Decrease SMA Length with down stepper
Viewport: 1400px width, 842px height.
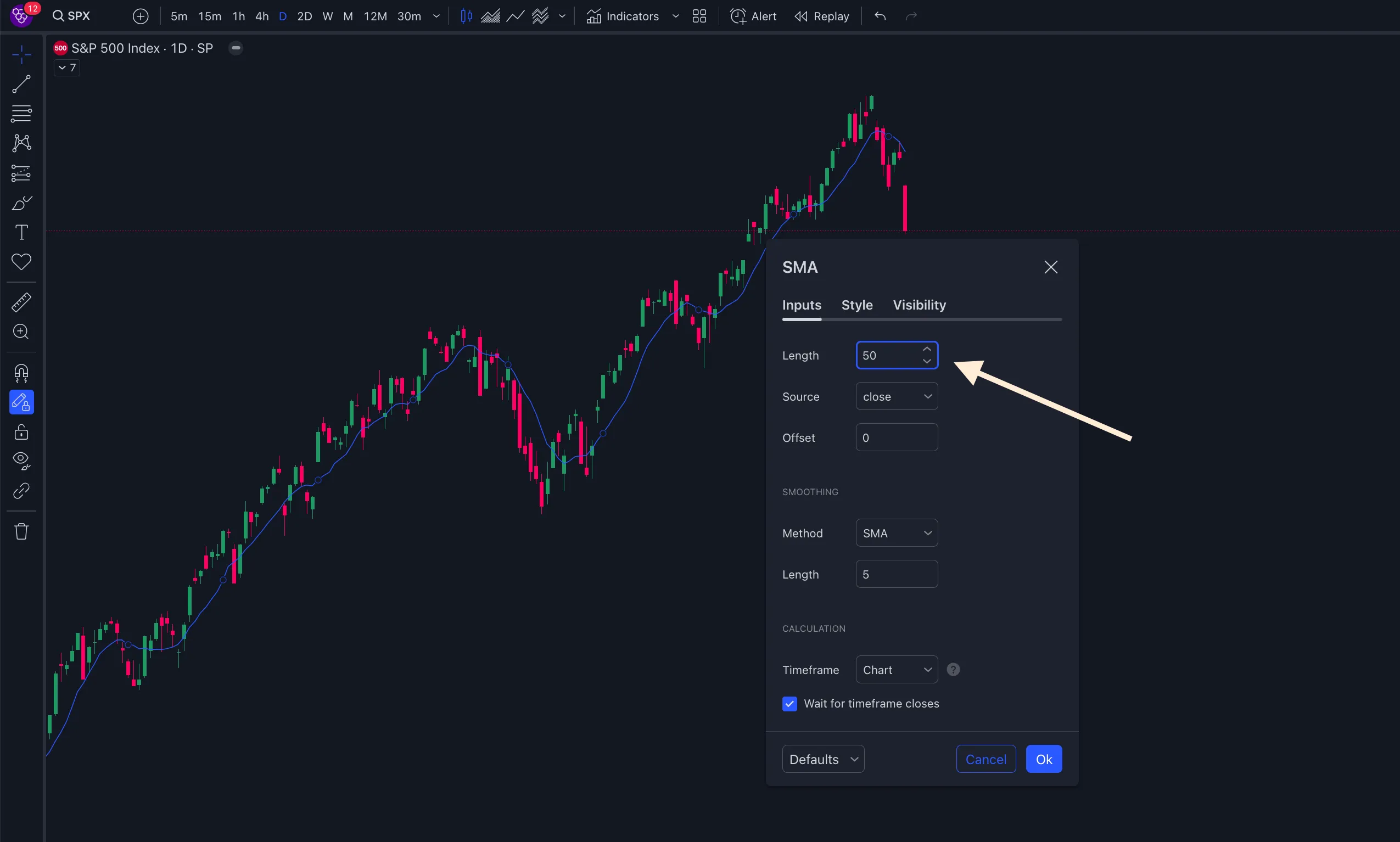click(x=927, y=361)
